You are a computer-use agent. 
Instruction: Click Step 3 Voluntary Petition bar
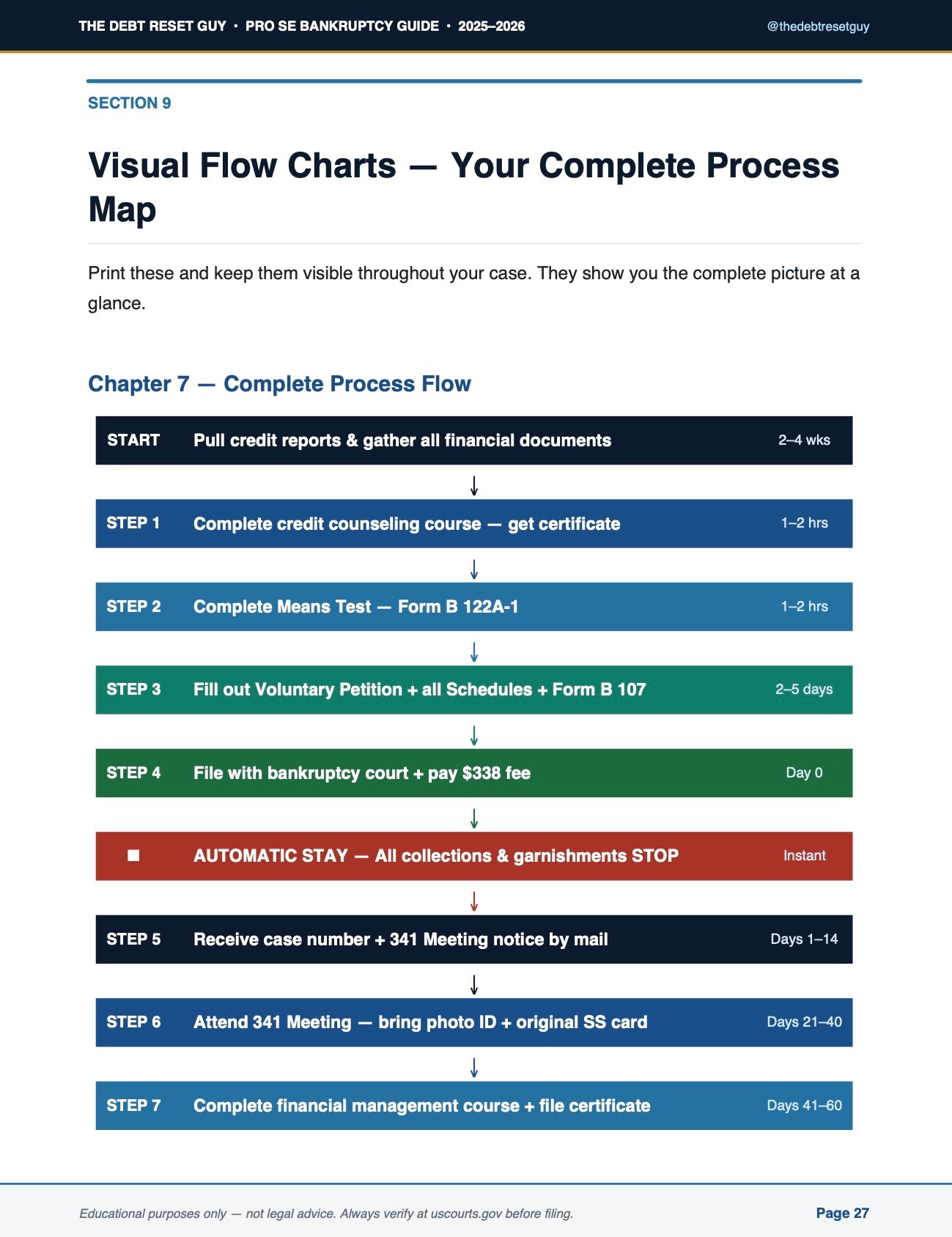click(x=474, y=690)
